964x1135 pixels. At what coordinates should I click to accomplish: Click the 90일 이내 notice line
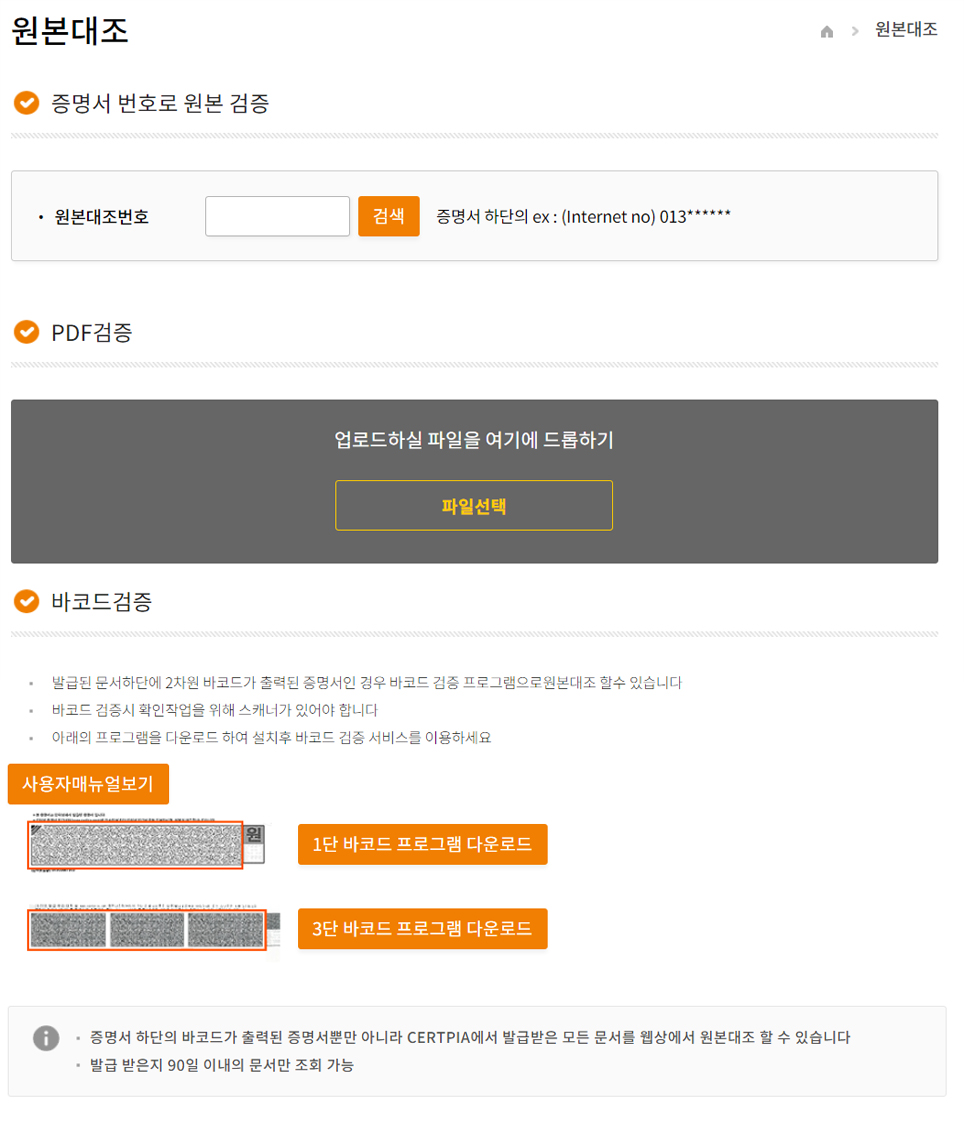click(221, 1065)
